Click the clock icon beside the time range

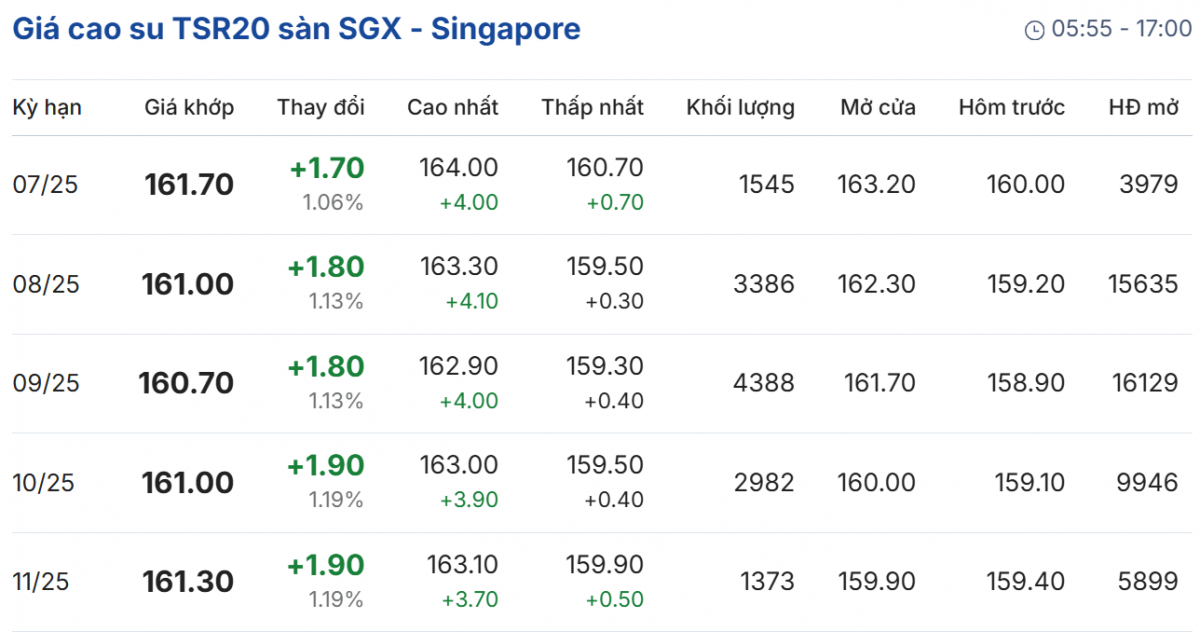[x=1035, y=31]
